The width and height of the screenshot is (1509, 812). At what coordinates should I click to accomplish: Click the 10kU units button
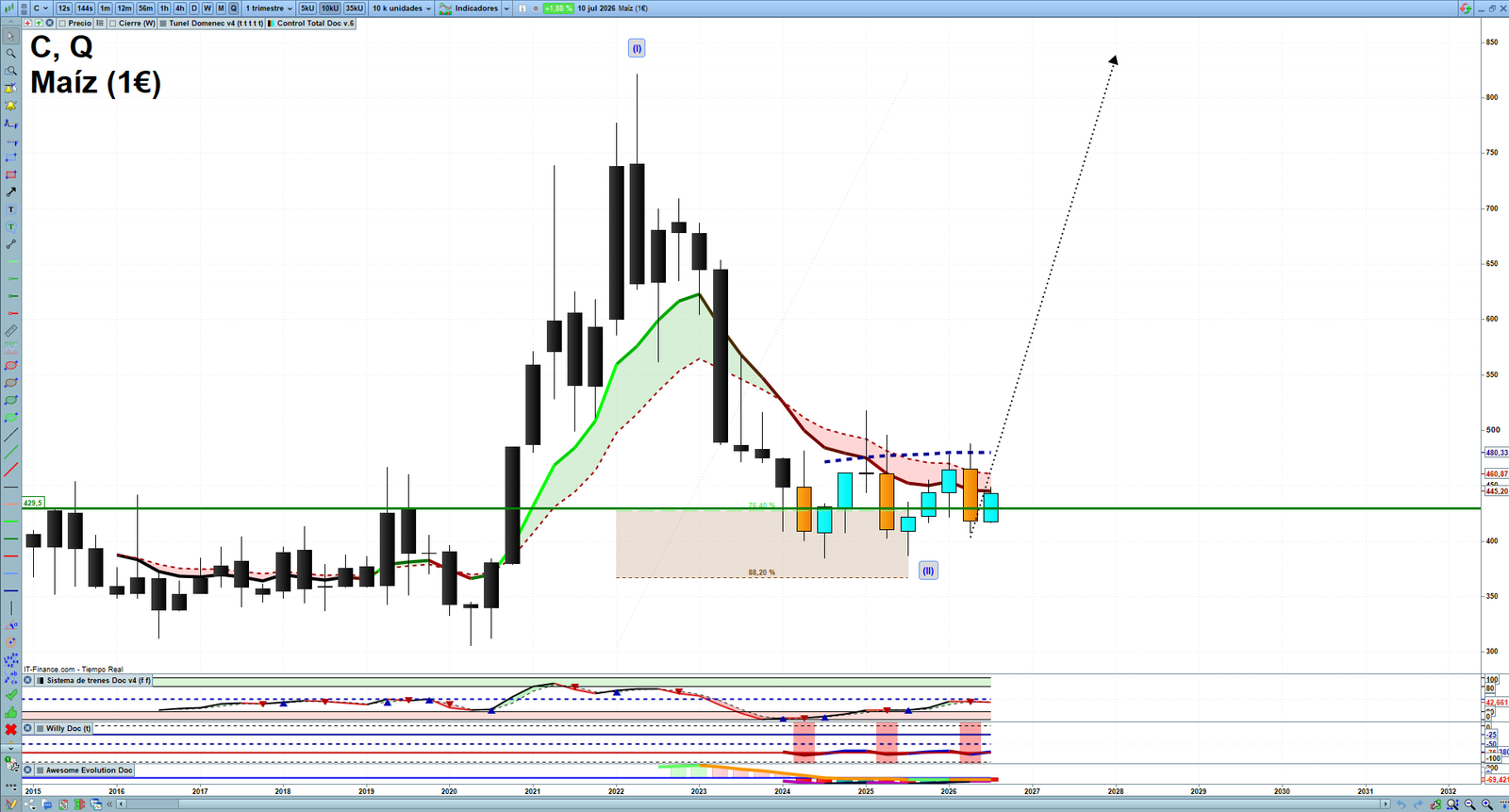pos(330,8)
